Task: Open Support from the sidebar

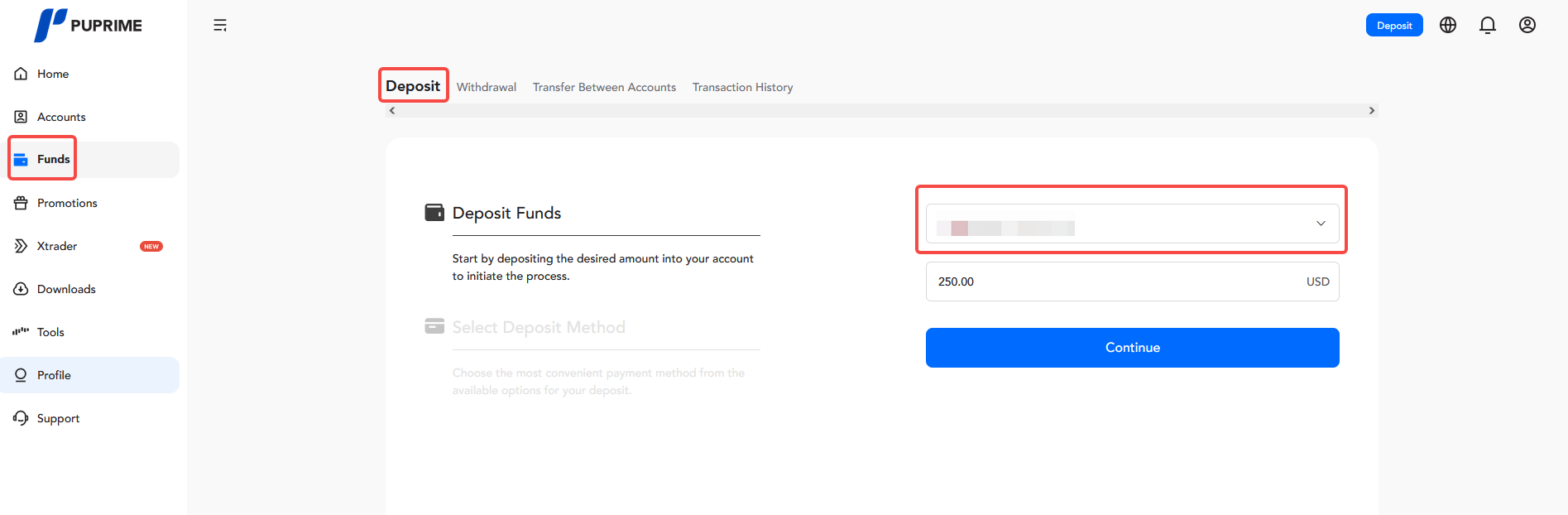Action: tap(58, 418)
